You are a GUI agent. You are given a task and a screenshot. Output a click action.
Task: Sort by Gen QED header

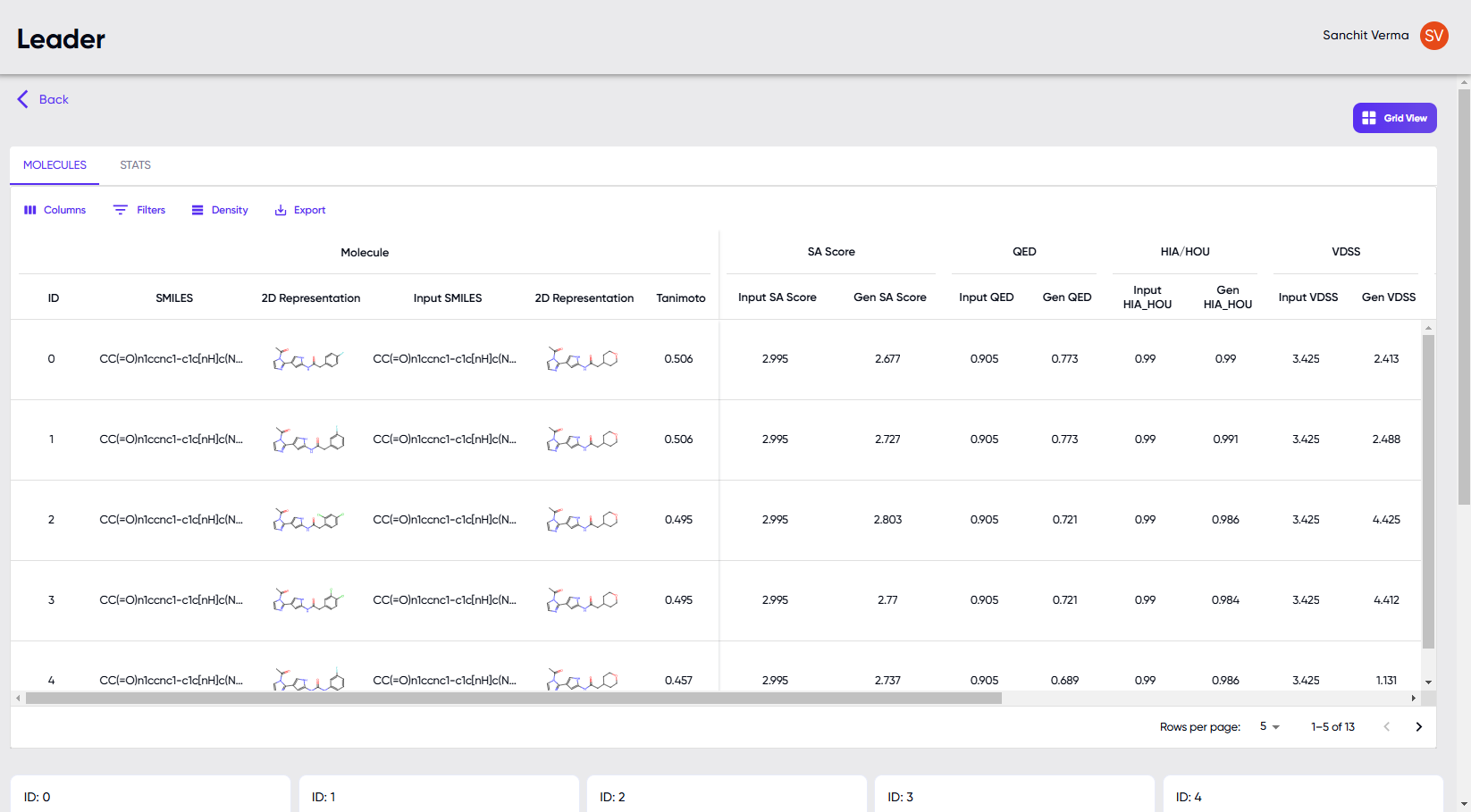(1067, 297)
